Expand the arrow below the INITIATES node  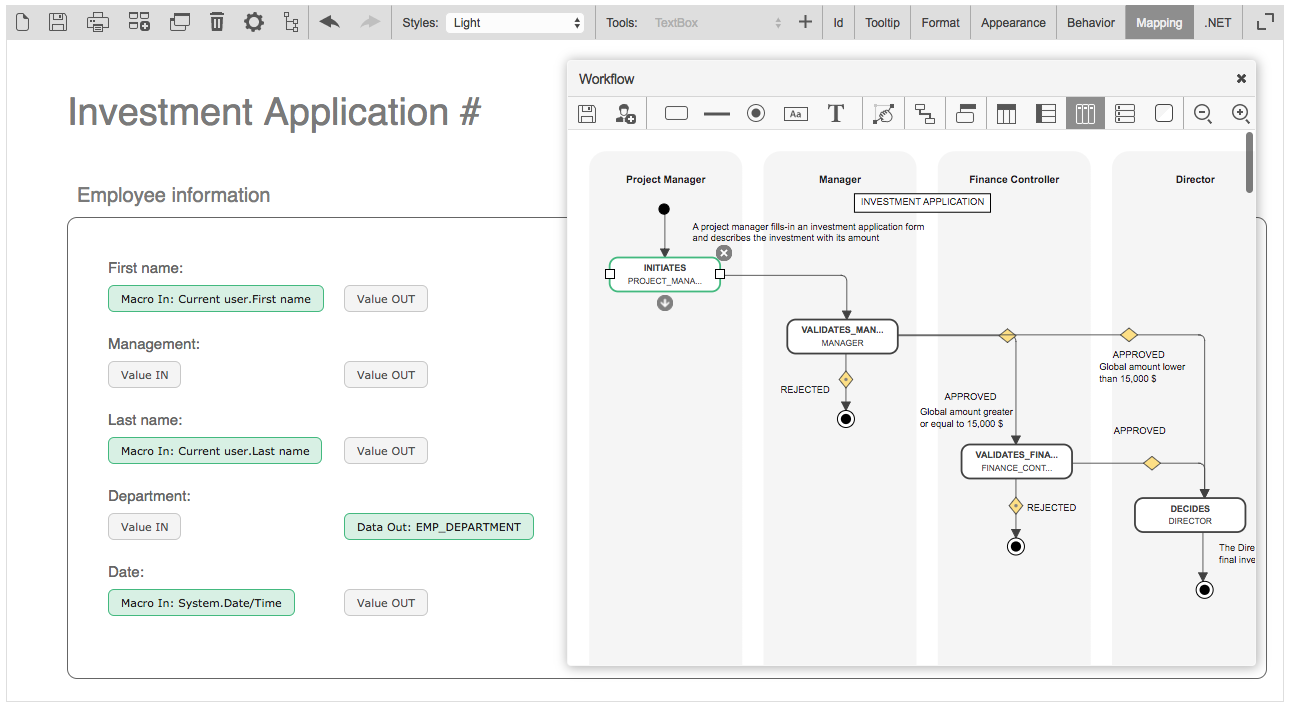[x=665, y=303]
